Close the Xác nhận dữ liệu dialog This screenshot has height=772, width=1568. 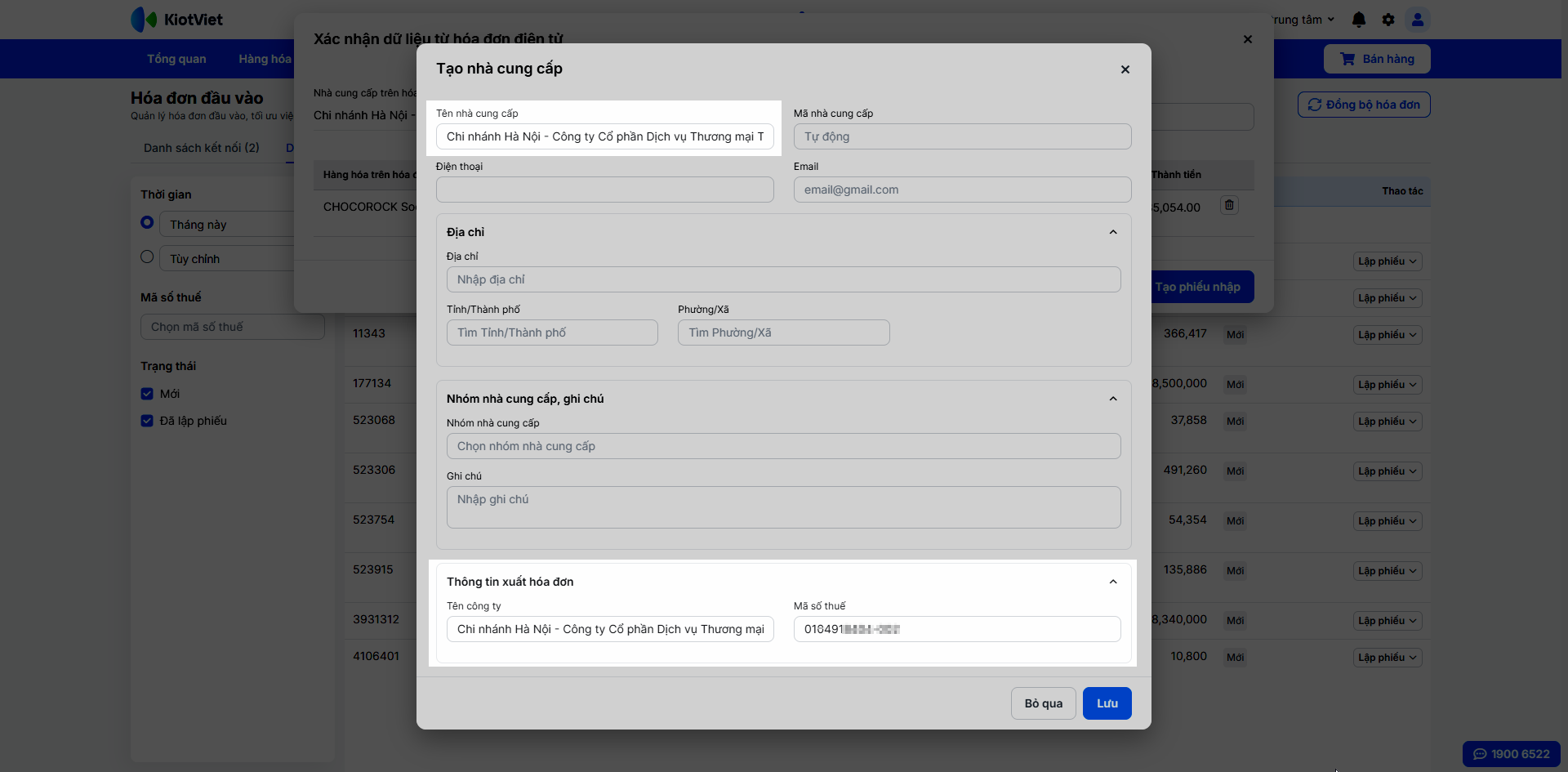pyautogui.click(x=1248, y=39)
